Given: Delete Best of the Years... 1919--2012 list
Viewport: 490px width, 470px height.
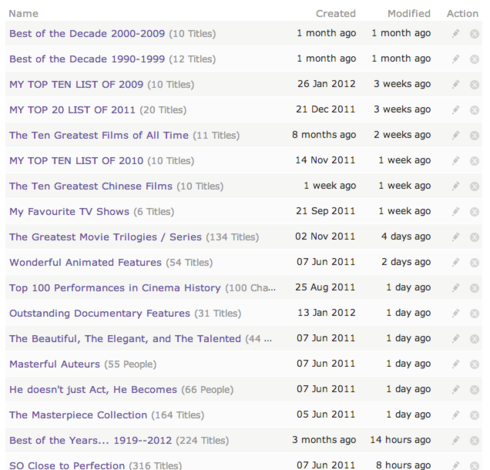Looking at the screenshot, I should [474, 441].
